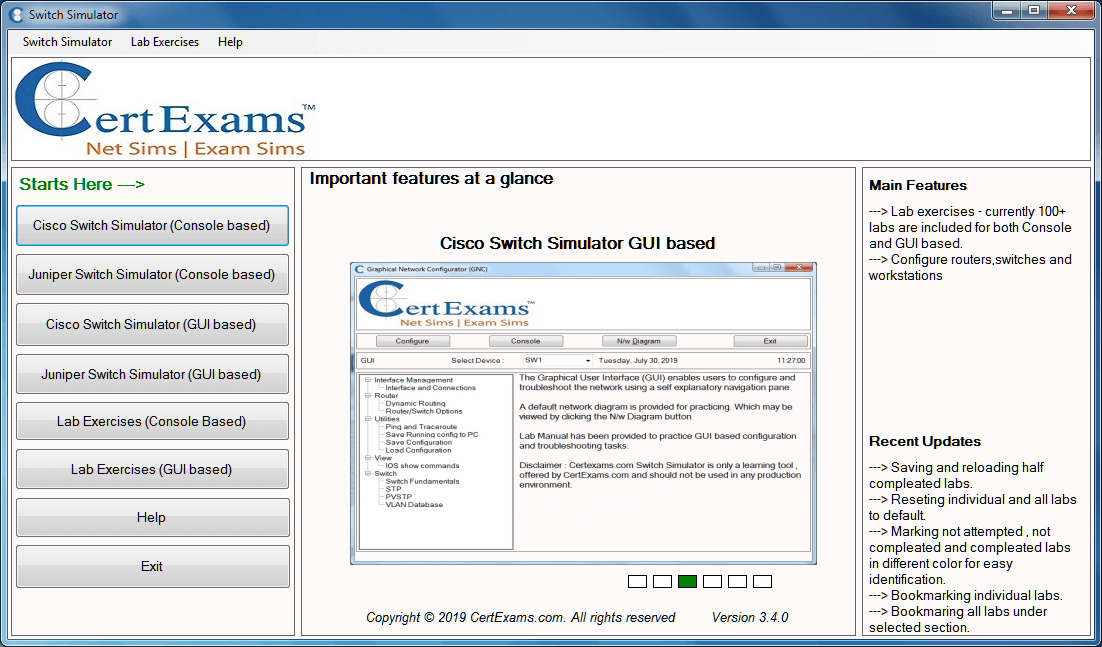Select the active green slide indicator
This screenshot has width=1102, height=647.
coord(687,581)
